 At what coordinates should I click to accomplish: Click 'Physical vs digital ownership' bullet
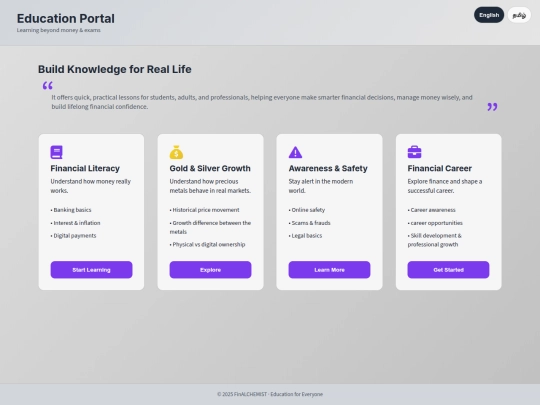[x=207, y=245]
